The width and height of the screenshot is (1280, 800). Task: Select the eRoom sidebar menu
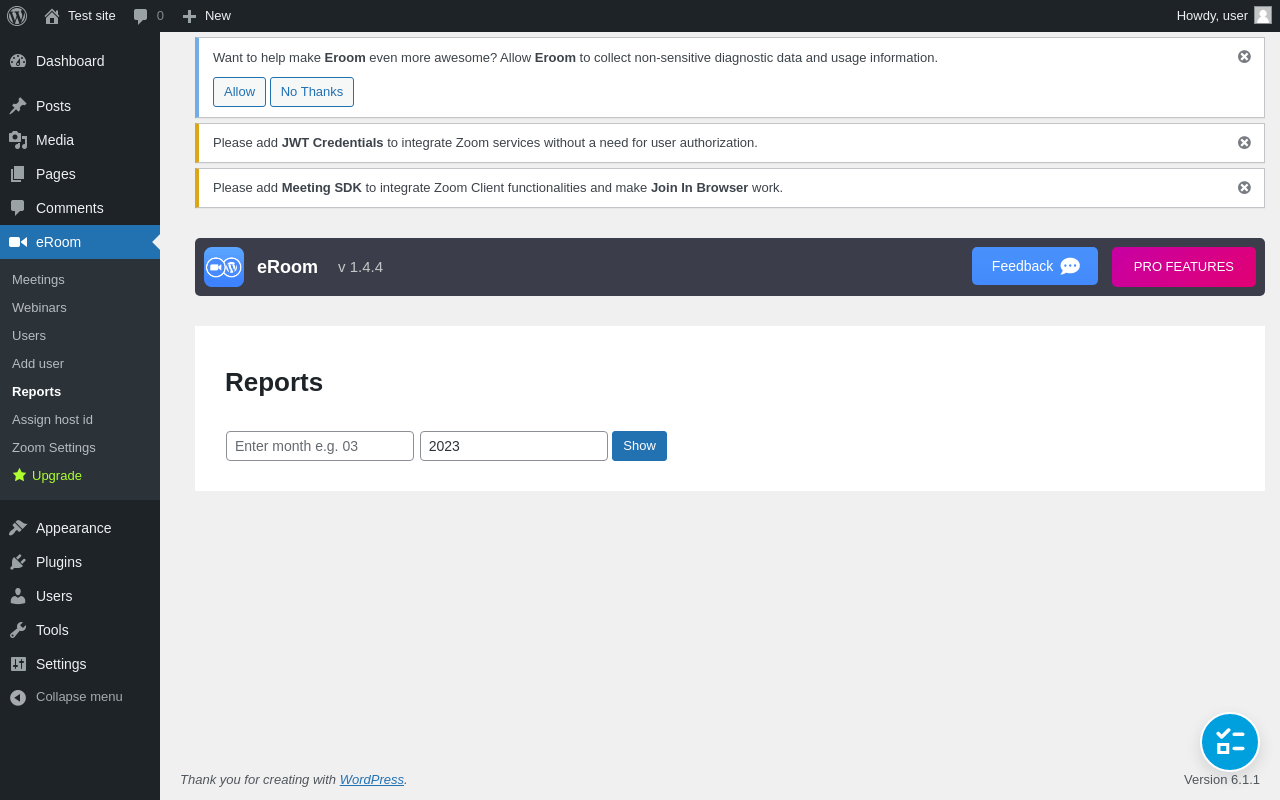(x=80, y=242)
